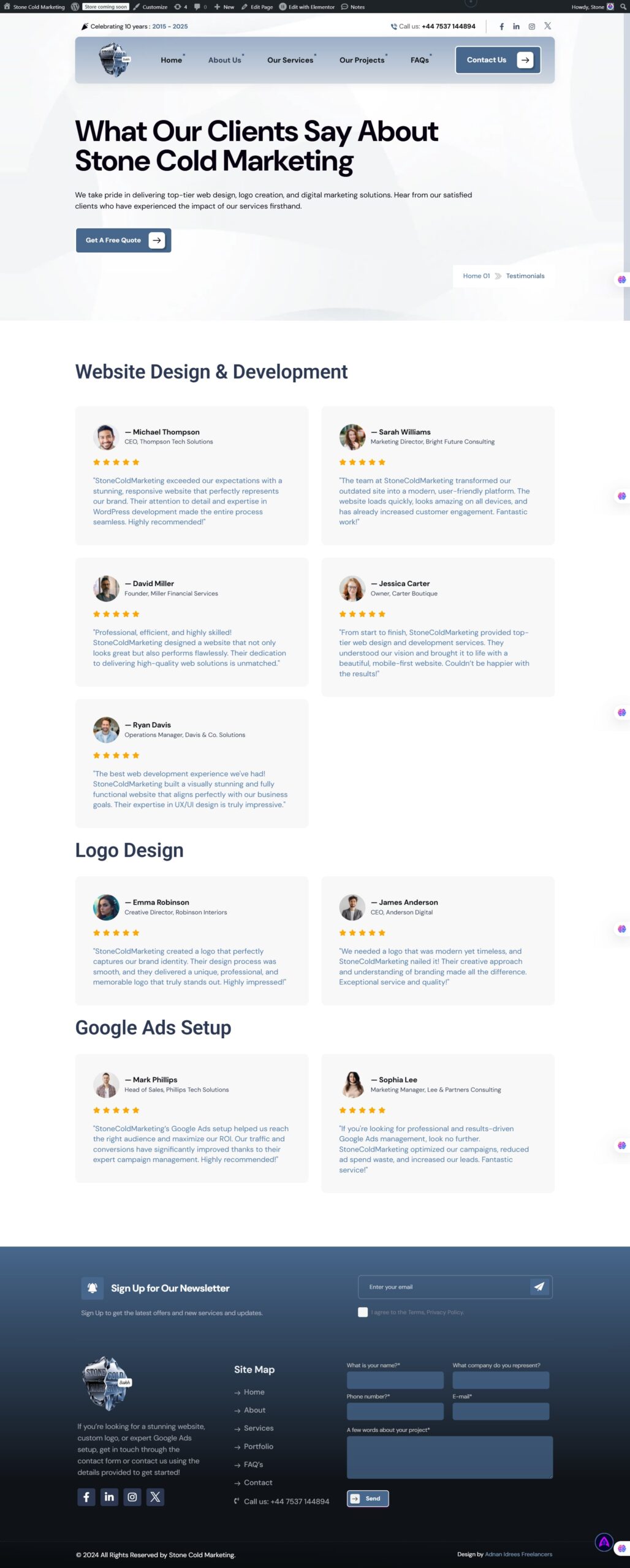Expand the New menu in admin bar
Screen dimensions: 630x1568
click(224, 7)
